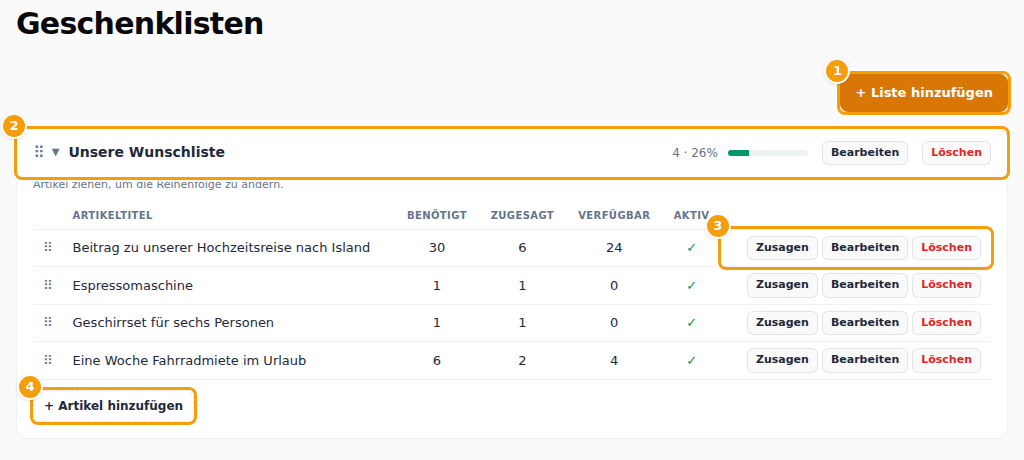Click Bearbeiten for Geschirrset für sechs Personen
Image resolution: width=1024 pixels, height=460 pixels.
[x=865, y=323]
